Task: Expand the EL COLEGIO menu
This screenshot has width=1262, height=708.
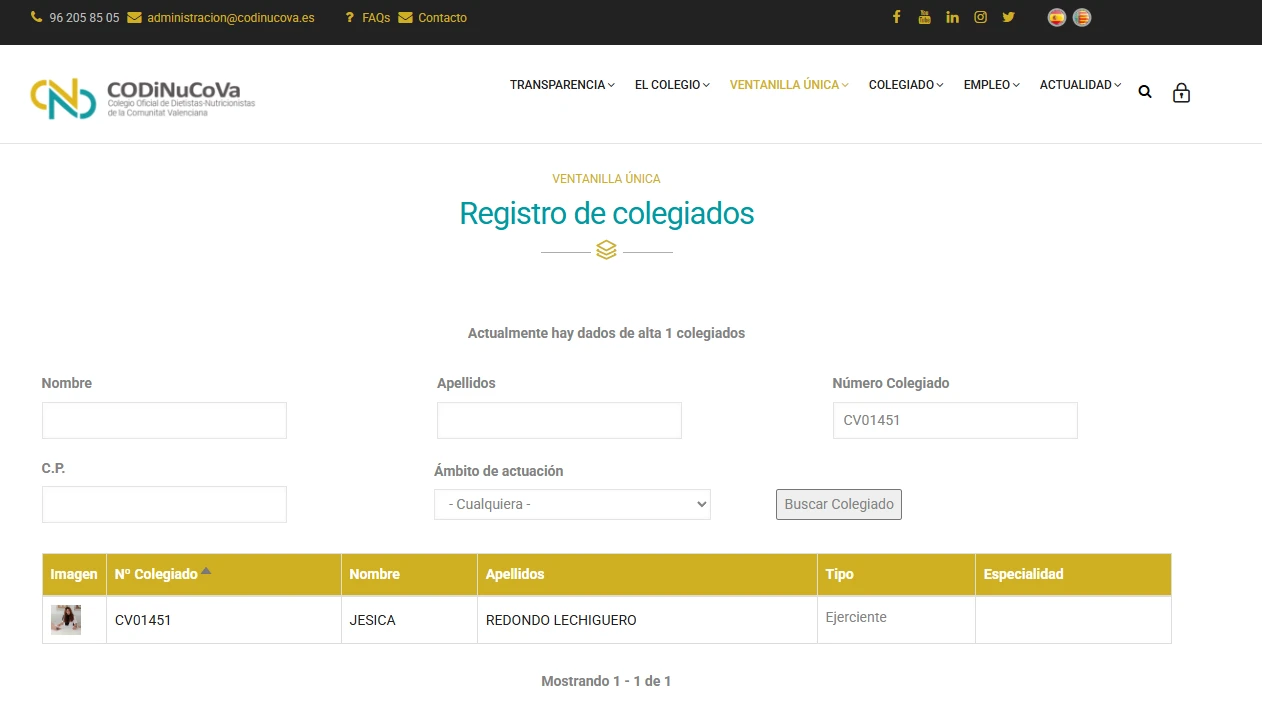Action: pos(672,85)
